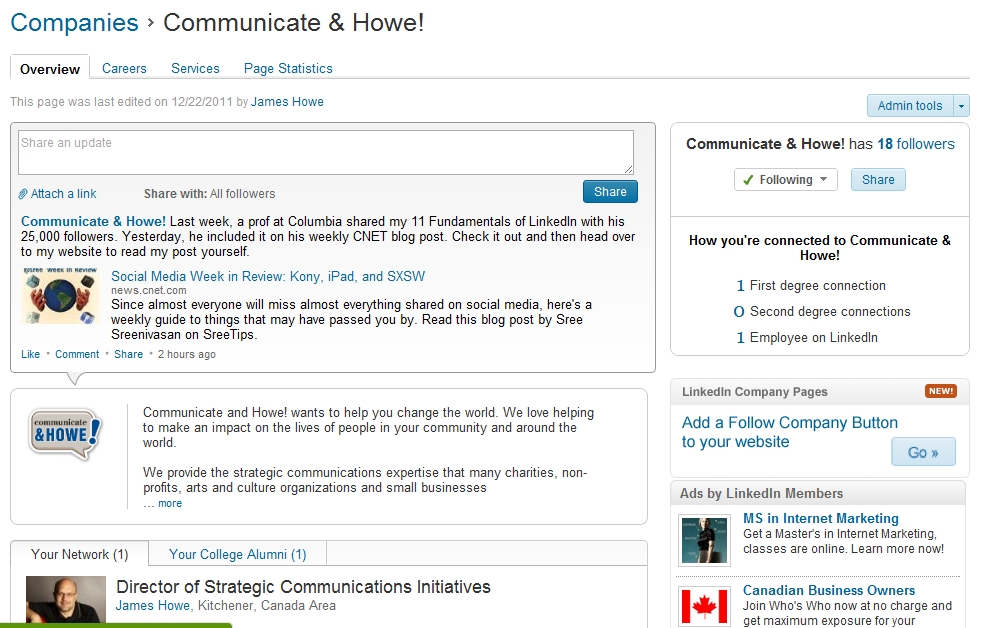990x628 pixels.
Task: Open the Page Statistics tab
Action: (x=288, y=68)
